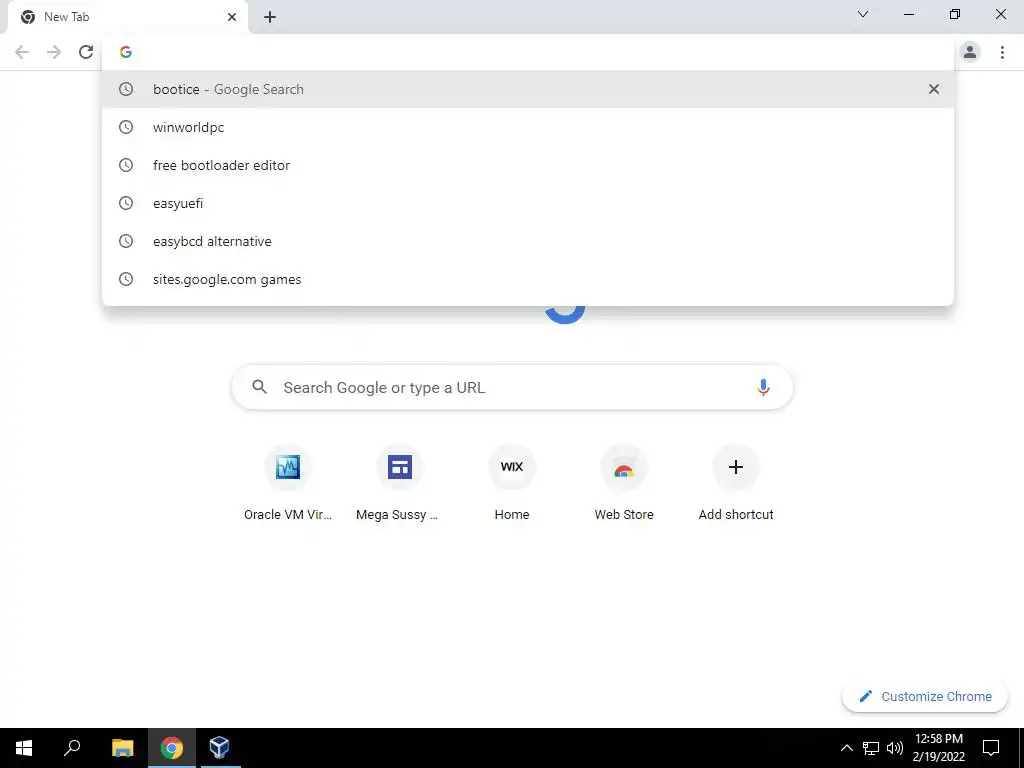1024x768 pixels.
Task: Choose the free bootloader editor suggestion
Action: (528, 165)
